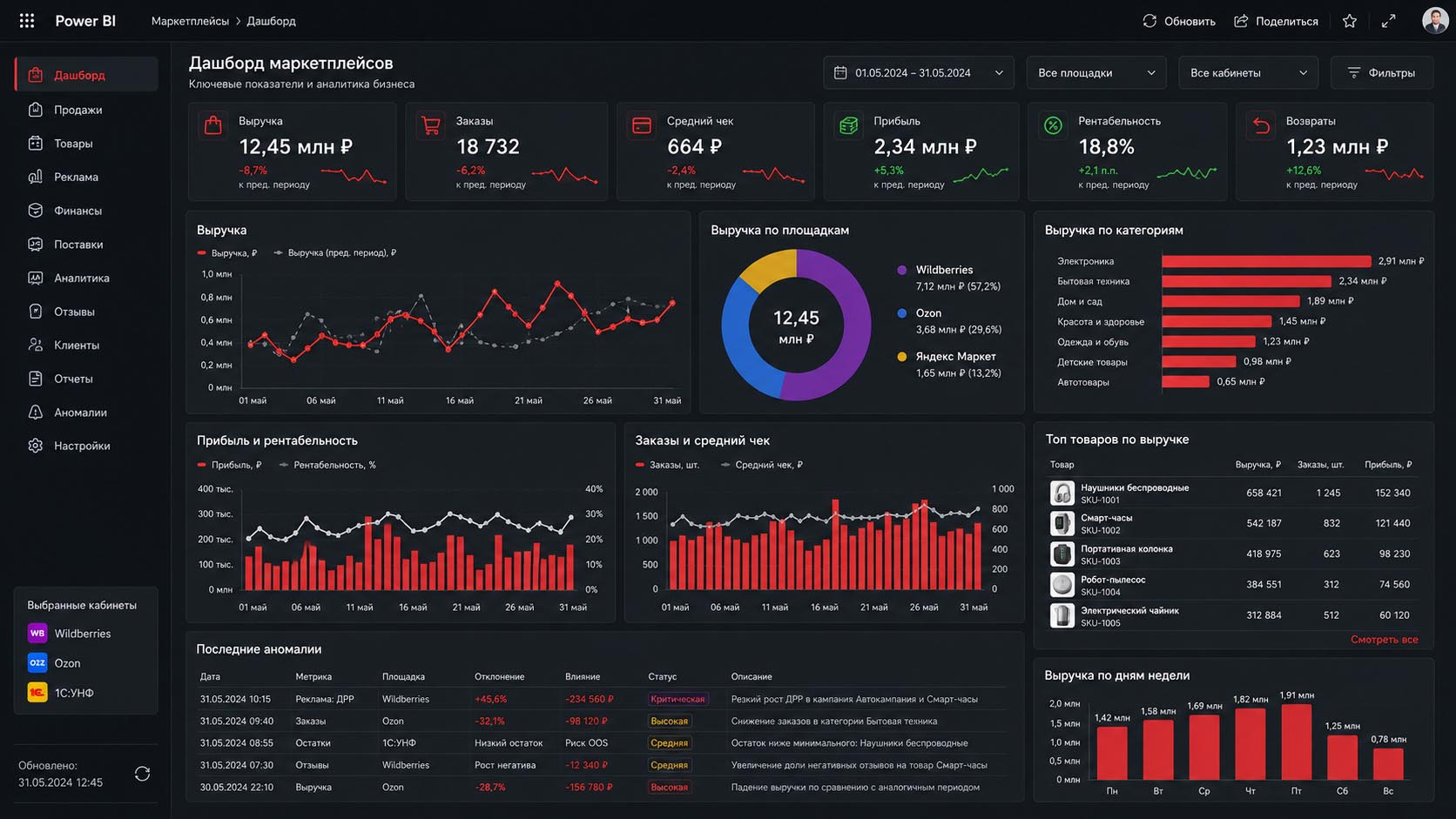Open the user profile avatar
This screenshot has width=1456, height=819.
pos(1435,20)
